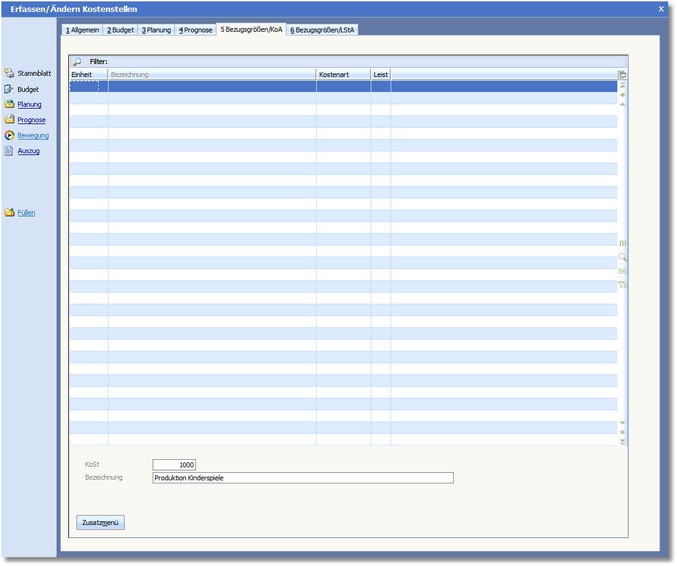Click the magnifier icon next to Filter
The width and height of the screenshot is (677, 566).
tap(77, 61)
